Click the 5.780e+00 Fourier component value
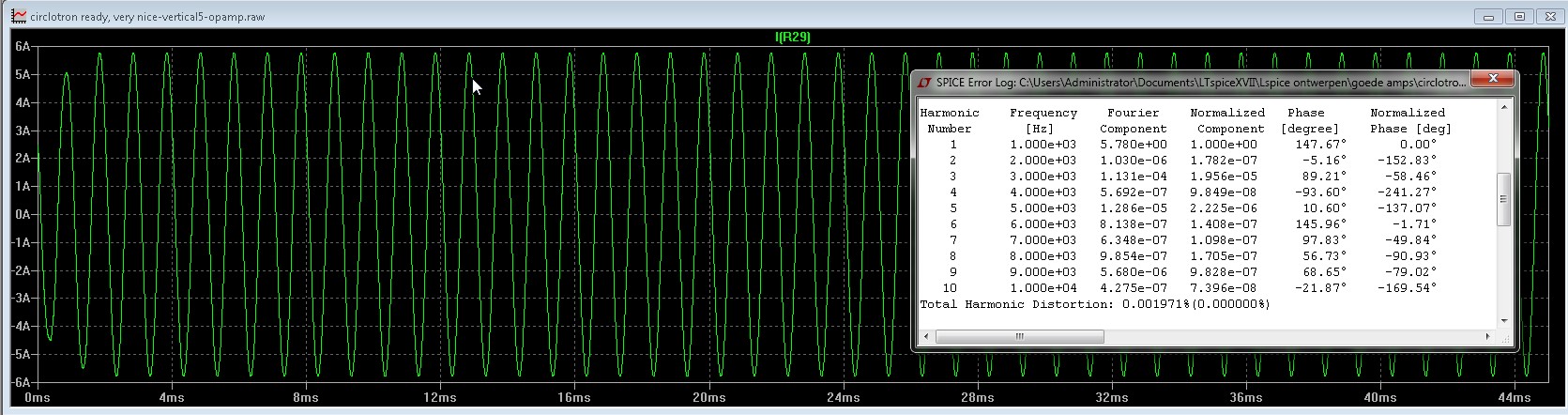 (1134, 145)
